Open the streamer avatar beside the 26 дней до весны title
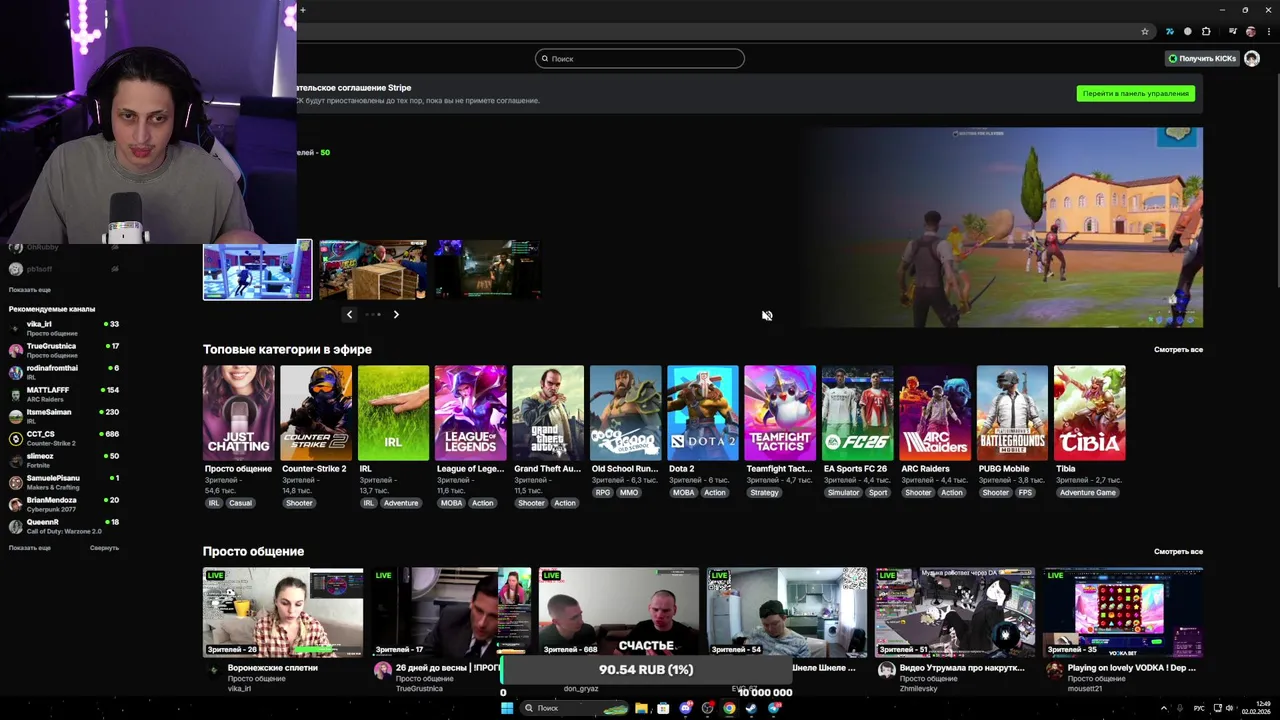This screenshot has height=720, width=1280. coord(383,670)
